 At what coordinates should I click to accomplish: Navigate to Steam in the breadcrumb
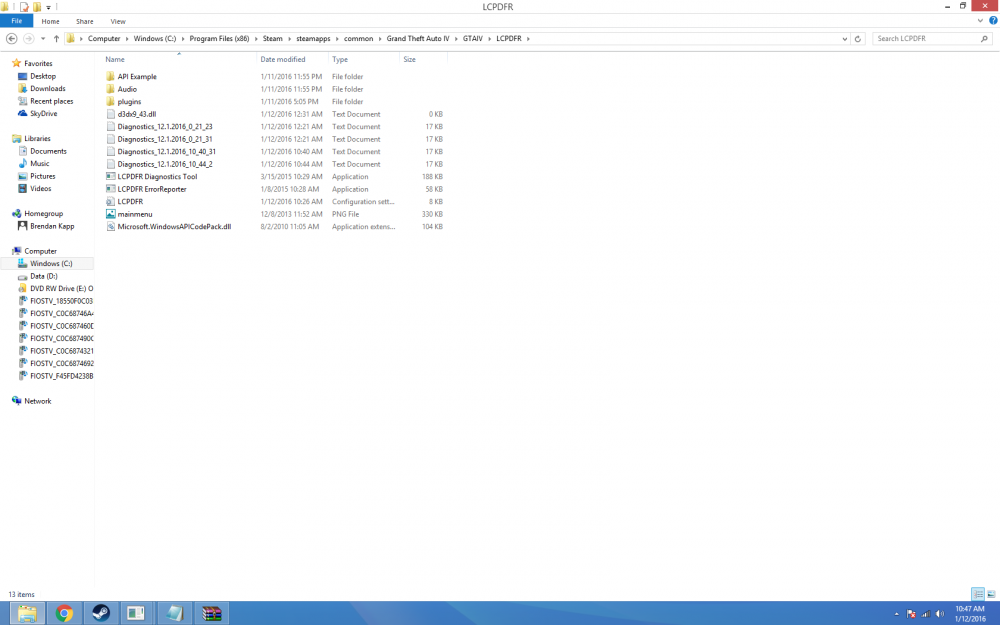pyautogui.click(x=272, y=39)
